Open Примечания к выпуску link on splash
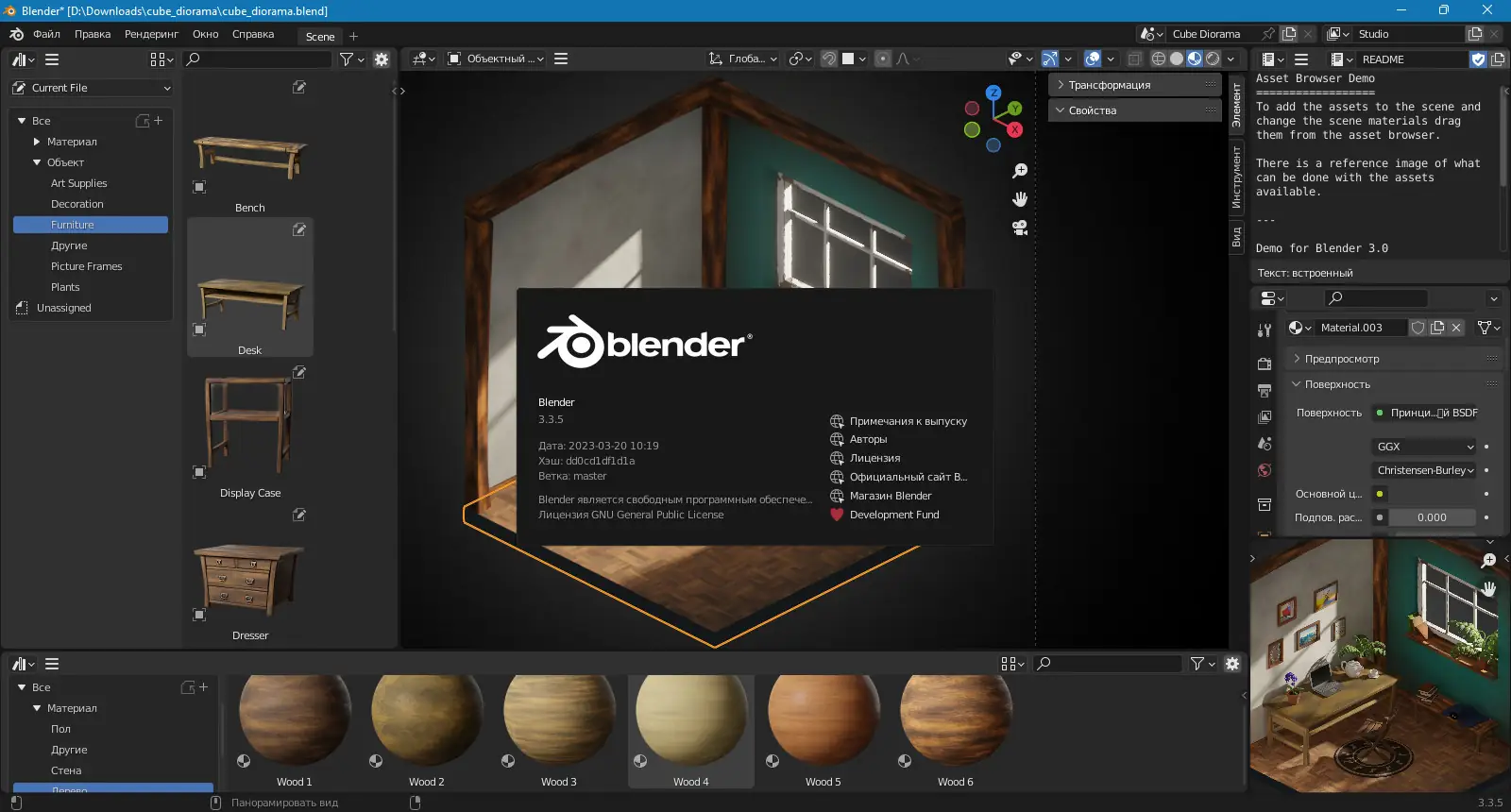Image resolution: width=1511 pixels, height=812 pixels. 898,421
